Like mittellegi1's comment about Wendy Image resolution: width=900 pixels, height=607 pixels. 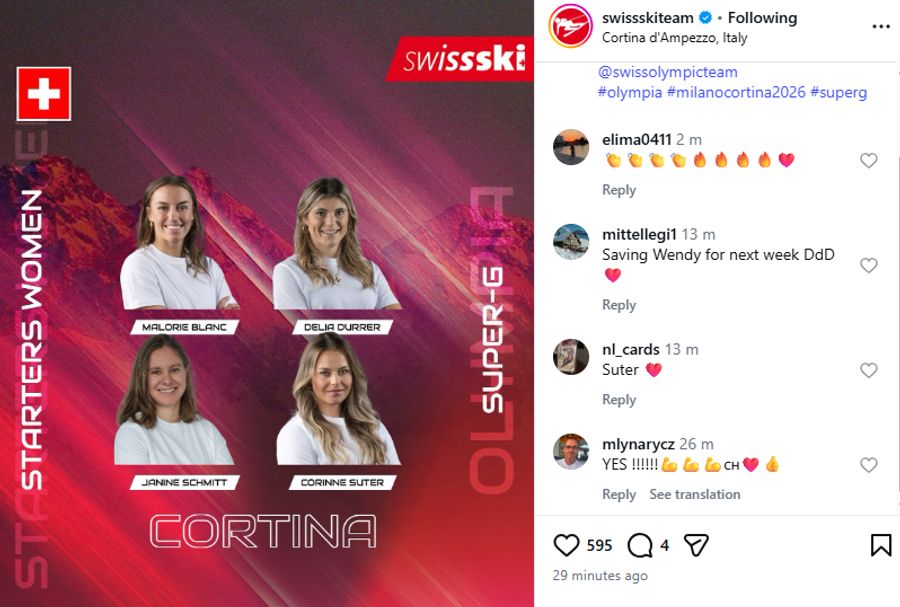pyautogui.click(x=868, y=265)
